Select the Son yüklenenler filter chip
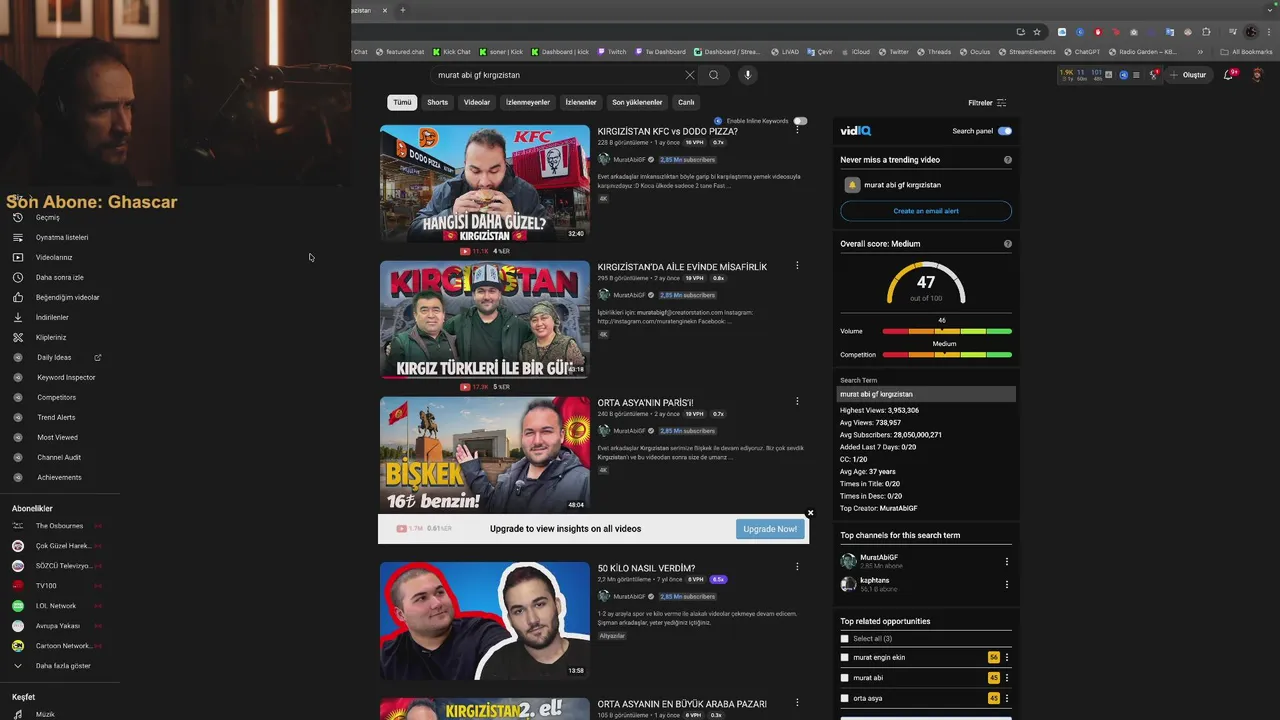1280x720 pixels. click(x=637, y=102)
